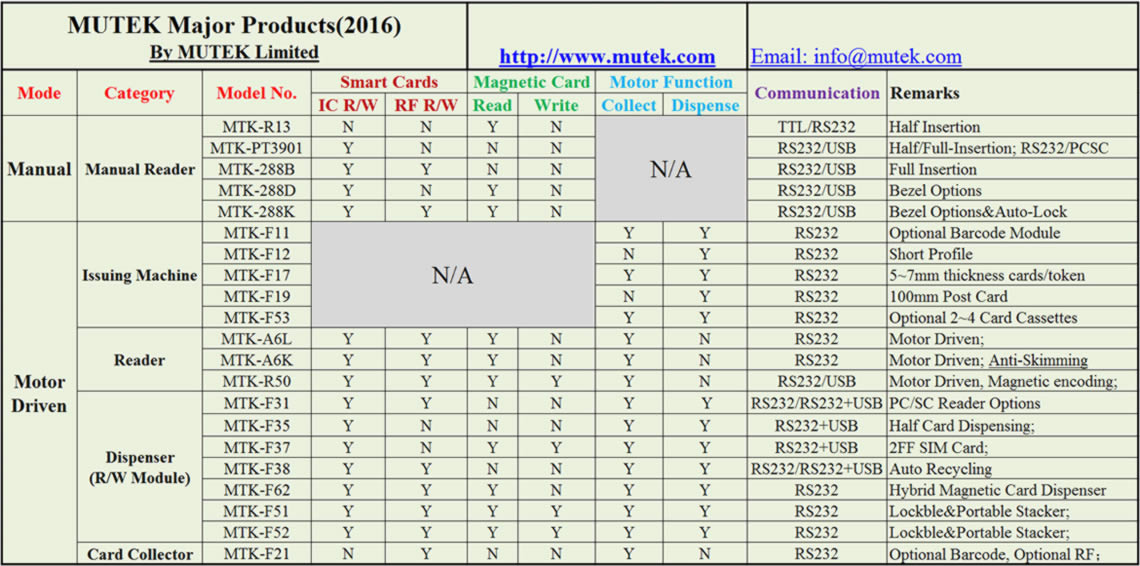Select model cell MTK-F38
Image resolution: width=1140 pixels, height=566 pixels.
[x=257, y=469]
